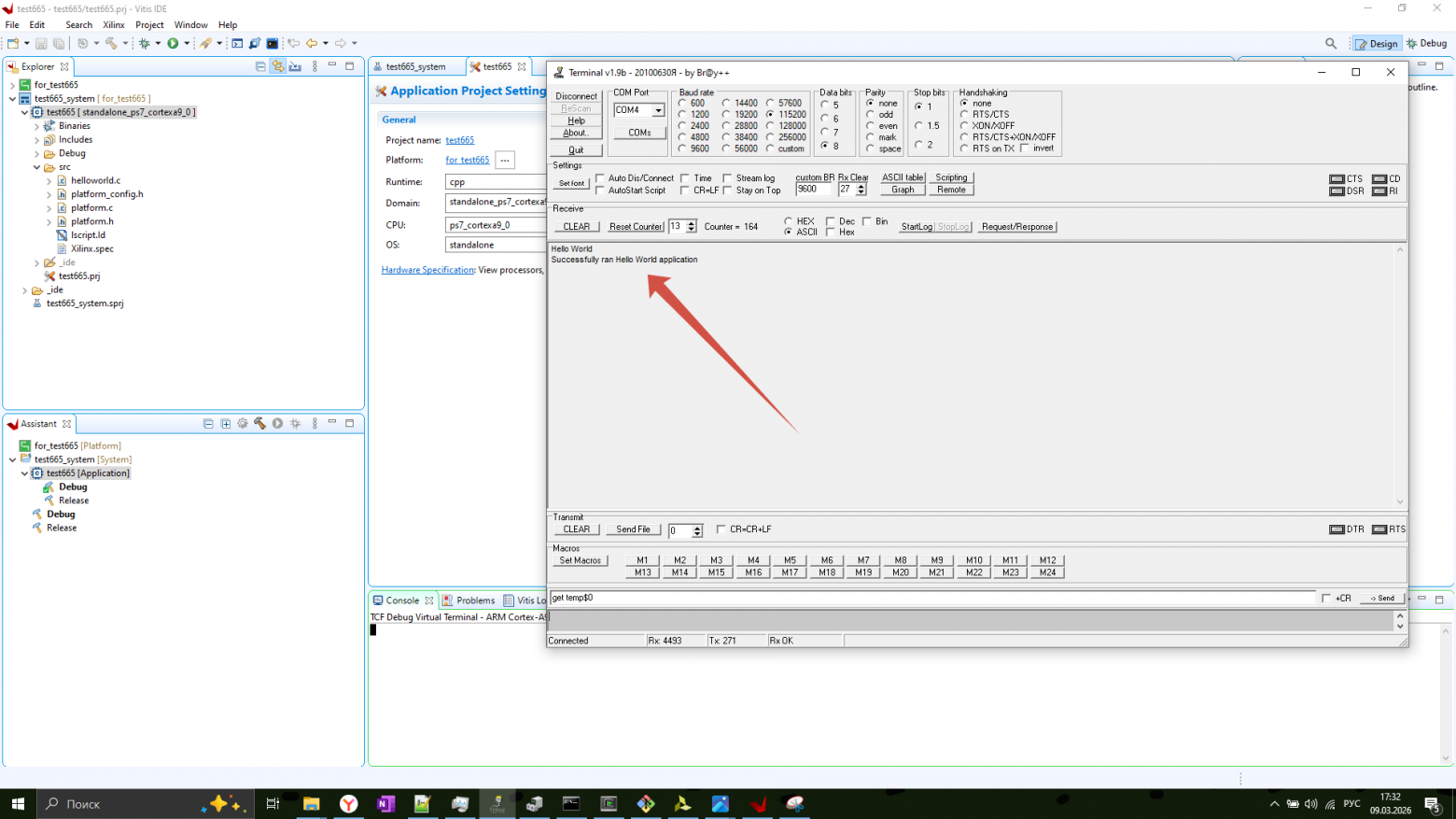Screen dimensions: 1456x819
Task: Open the Hardware Specification link
Action: [427, 270]
